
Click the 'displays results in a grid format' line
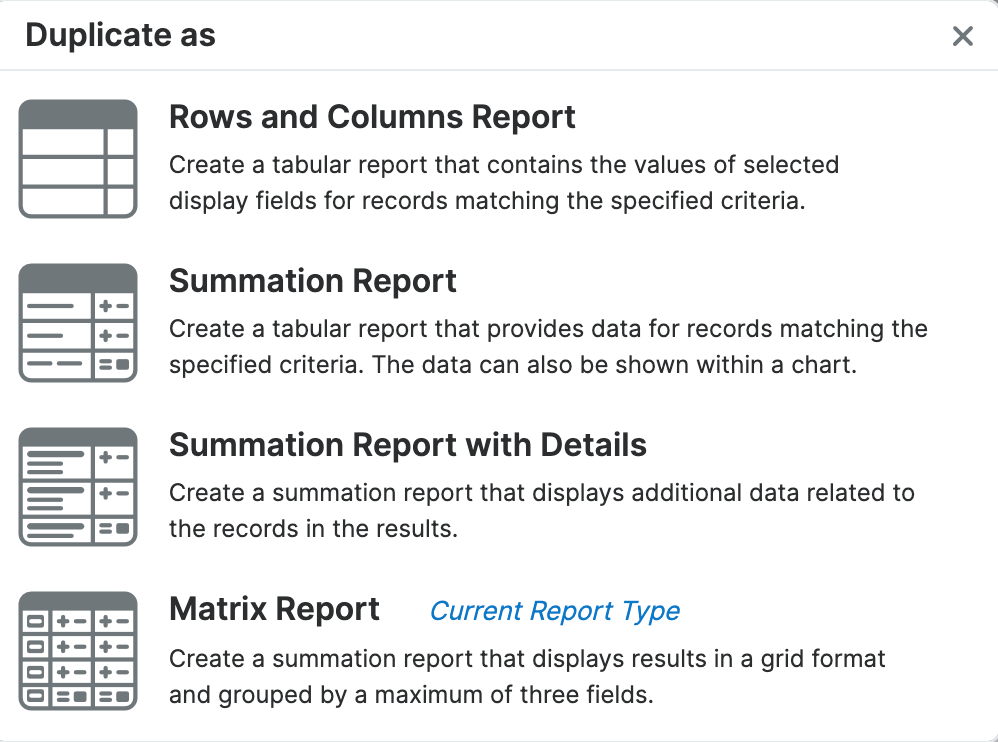[x=527, y=659]
